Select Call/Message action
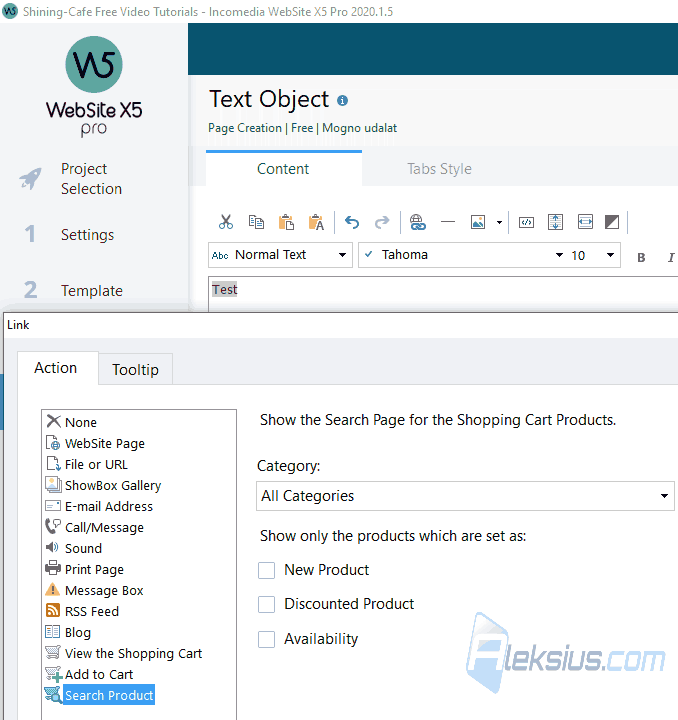Viewport: 678px width, 720px height. tap(95, 527)
